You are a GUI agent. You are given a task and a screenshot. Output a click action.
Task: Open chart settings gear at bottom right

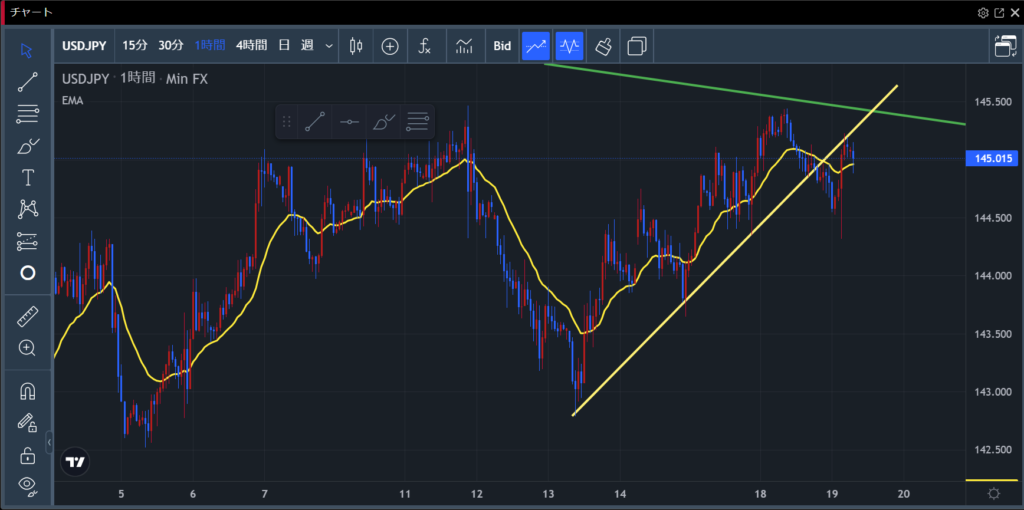click(x=993, y=493)
